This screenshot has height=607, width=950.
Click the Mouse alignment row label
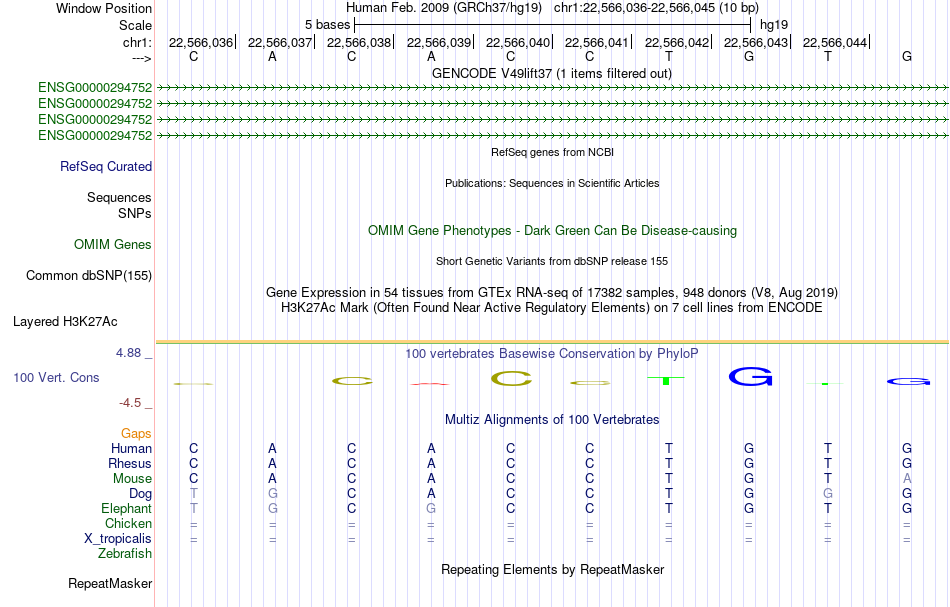[x=132, y=479]
